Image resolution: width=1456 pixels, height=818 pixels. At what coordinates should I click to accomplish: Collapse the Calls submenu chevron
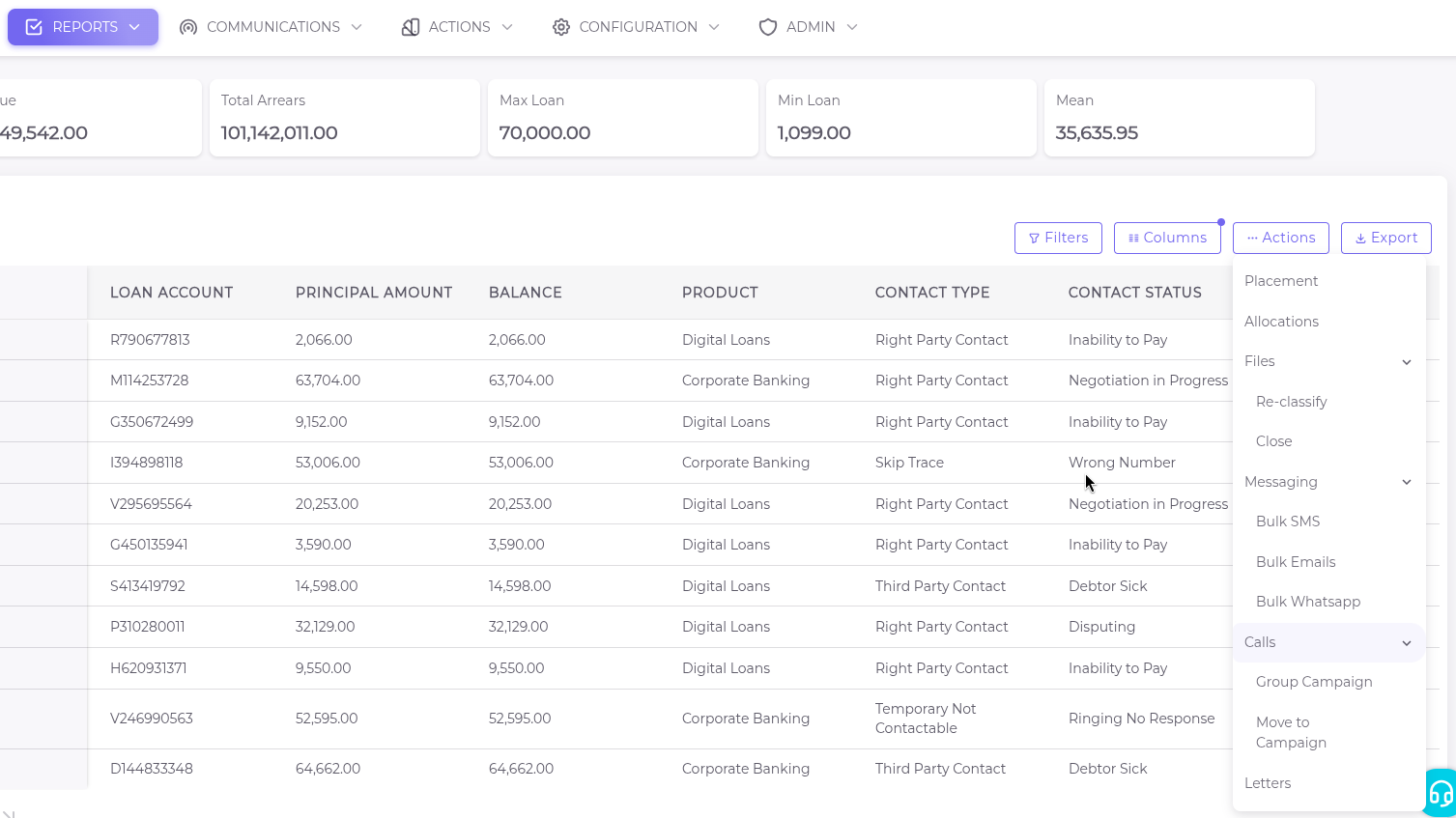pyautogui.click(x=1407, y=643)
